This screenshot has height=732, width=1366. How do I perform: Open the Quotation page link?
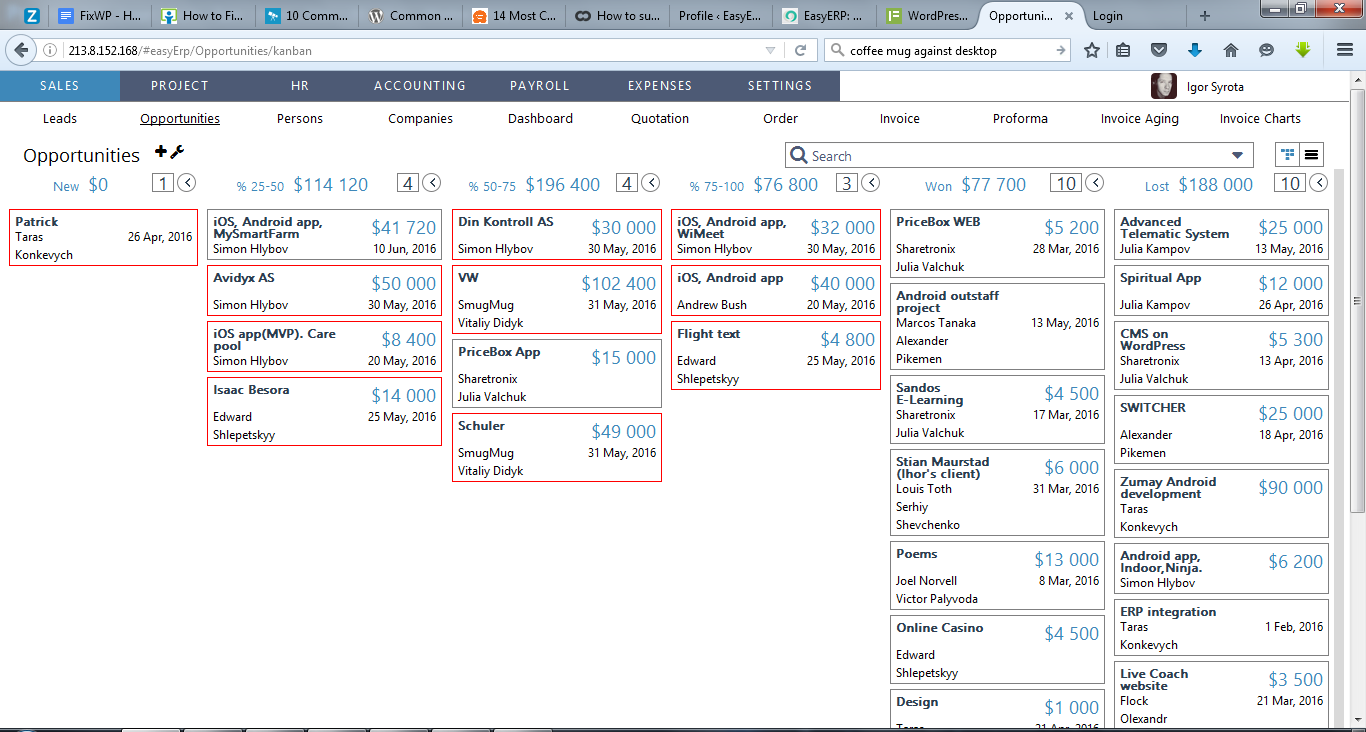click(660, 118)
